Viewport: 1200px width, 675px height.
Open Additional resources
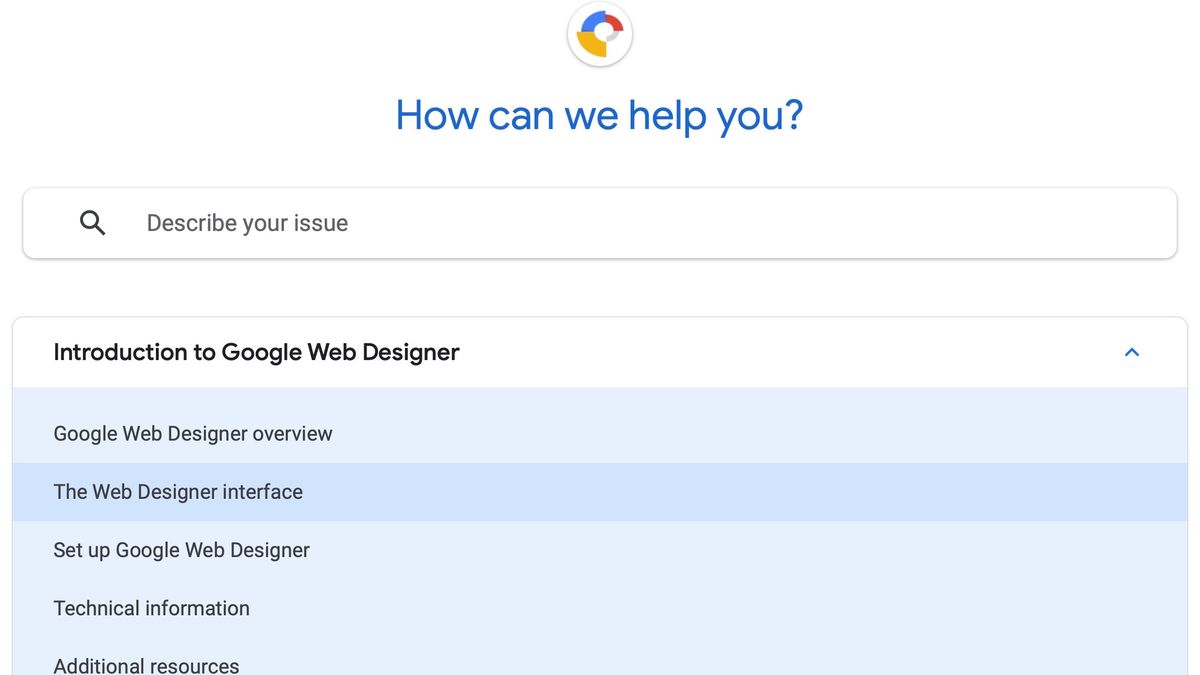[146, 663]
